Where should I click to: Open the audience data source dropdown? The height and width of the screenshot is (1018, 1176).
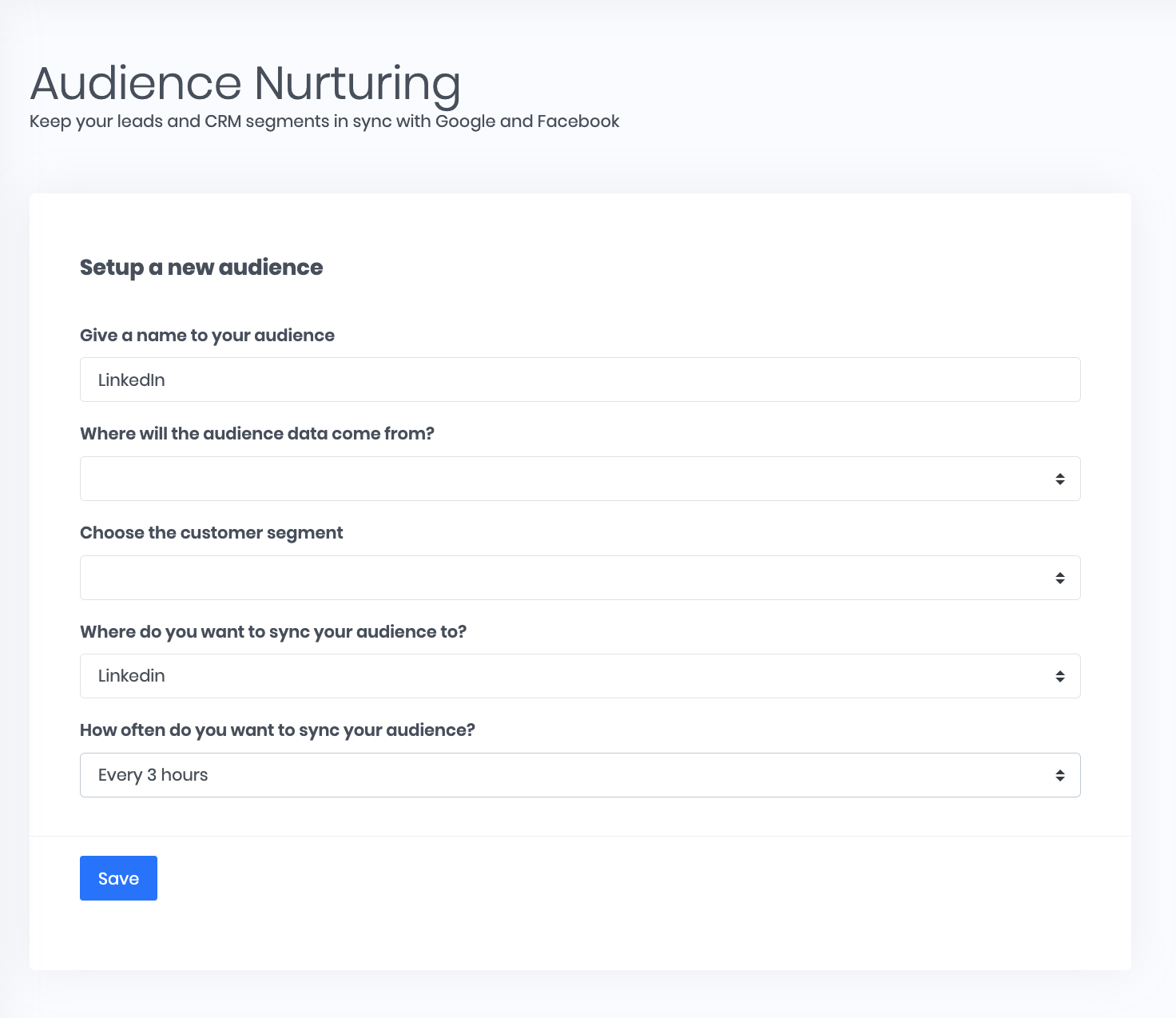(580, 479)
